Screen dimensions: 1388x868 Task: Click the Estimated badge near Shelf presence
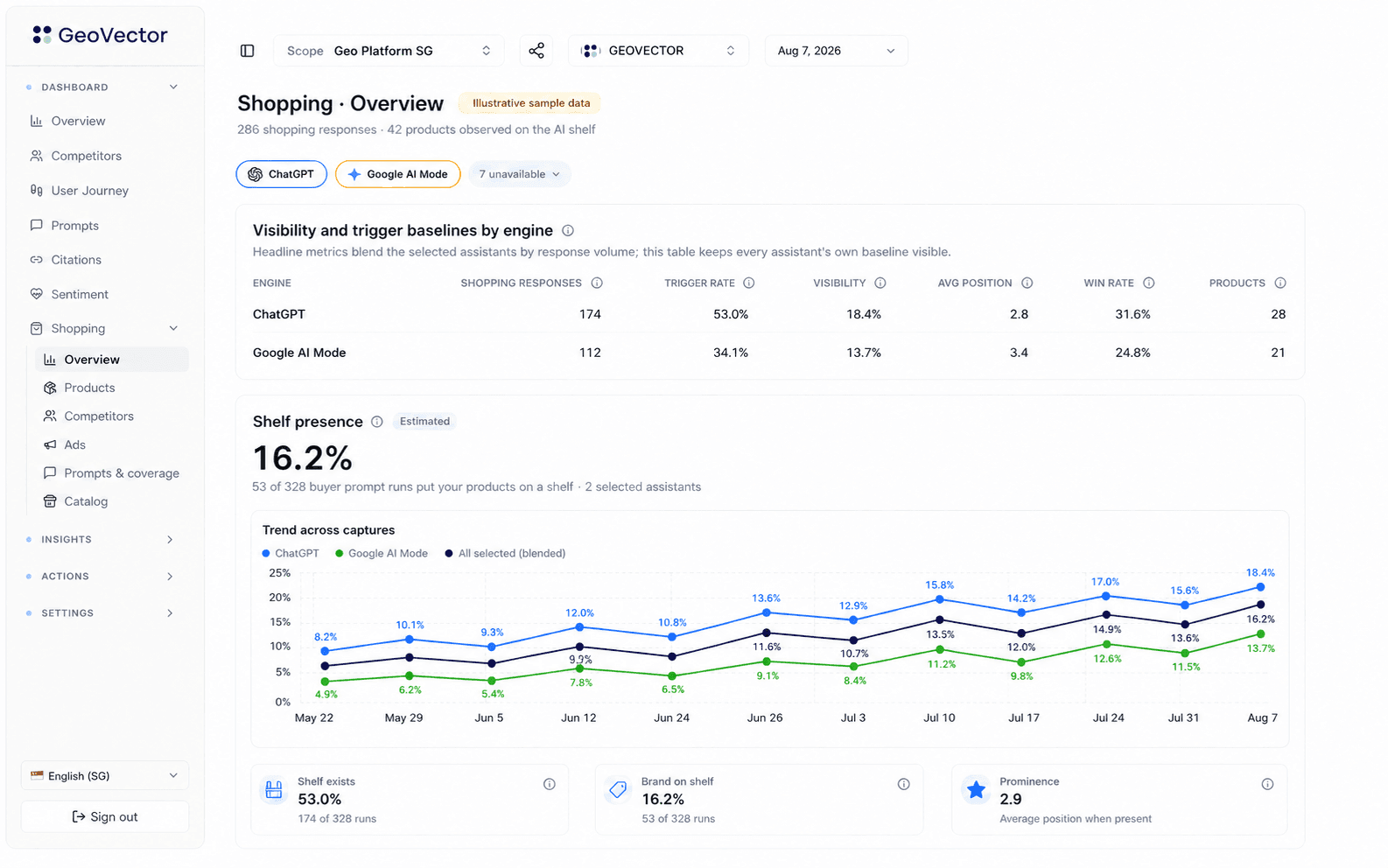424,422
